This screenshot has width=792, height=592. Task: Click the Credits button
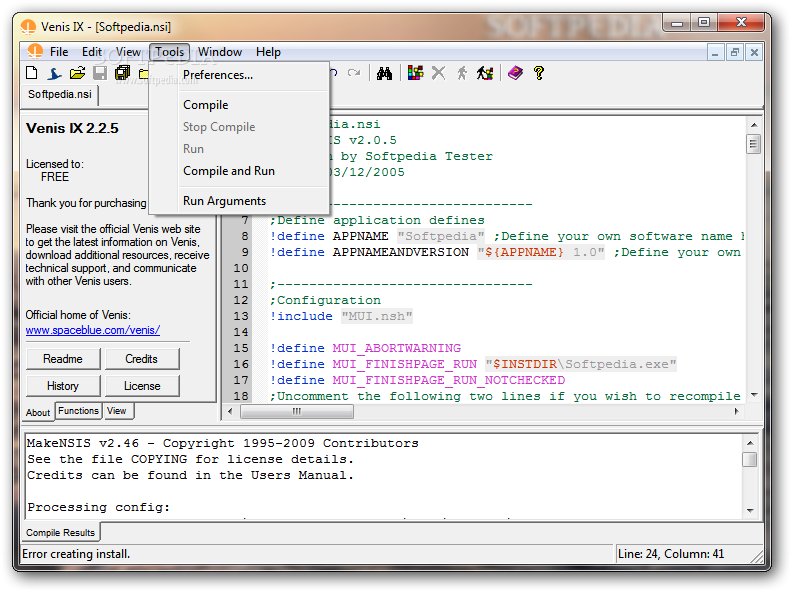[141, 359]
